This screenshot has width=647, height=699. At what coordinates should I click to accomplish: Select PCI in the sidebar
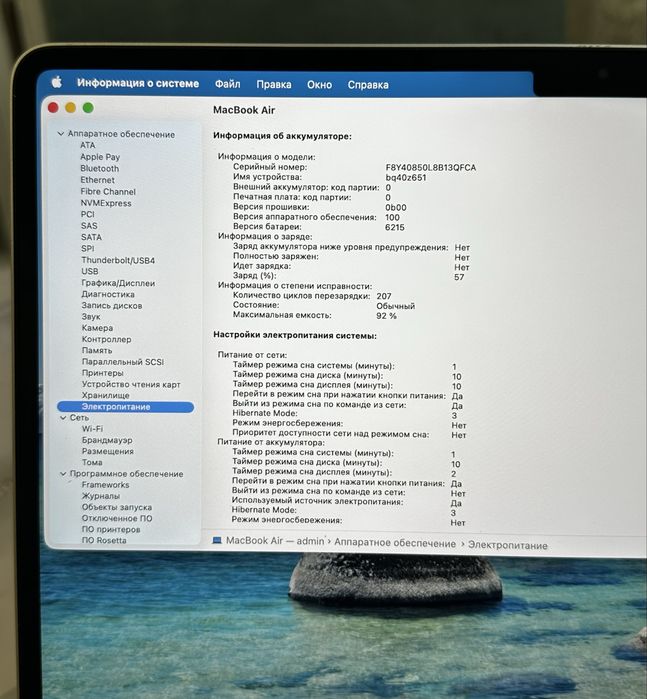[88, 214]
